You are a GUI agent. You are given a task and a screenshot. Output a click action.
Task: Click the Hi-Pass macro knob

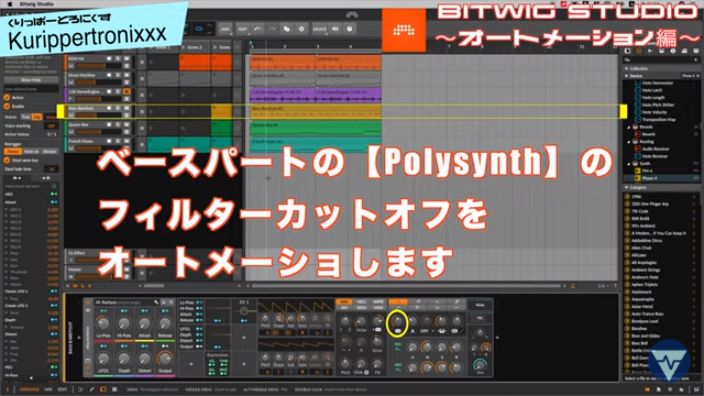tap(124, 323)
